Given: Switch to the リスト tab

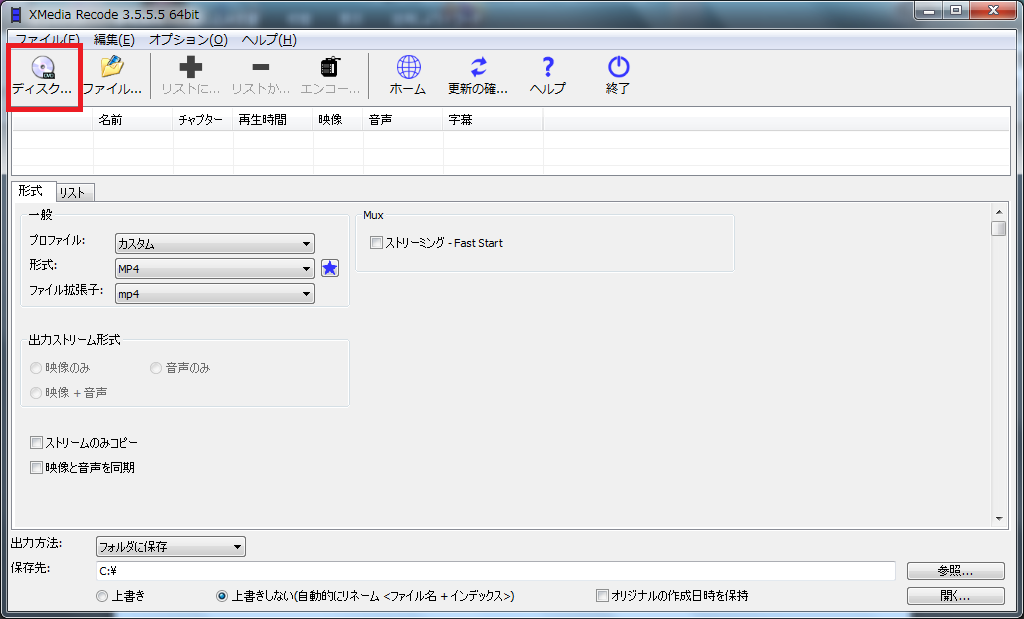Looking at the screenshot, I should pos(75,193).
